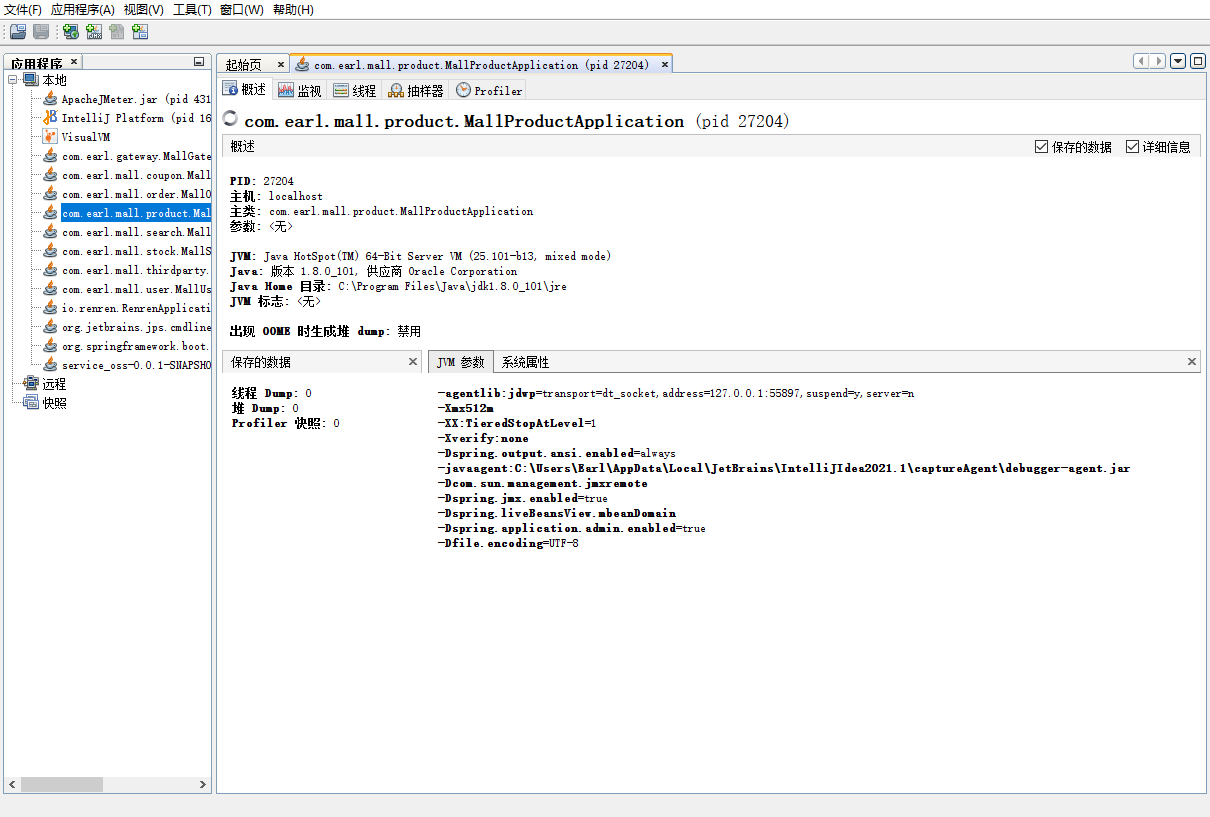The height and width of the screenshot is (817, 1210).
Task: Click the loading spinner icon beside page title
Action: (x=230, y=120)
